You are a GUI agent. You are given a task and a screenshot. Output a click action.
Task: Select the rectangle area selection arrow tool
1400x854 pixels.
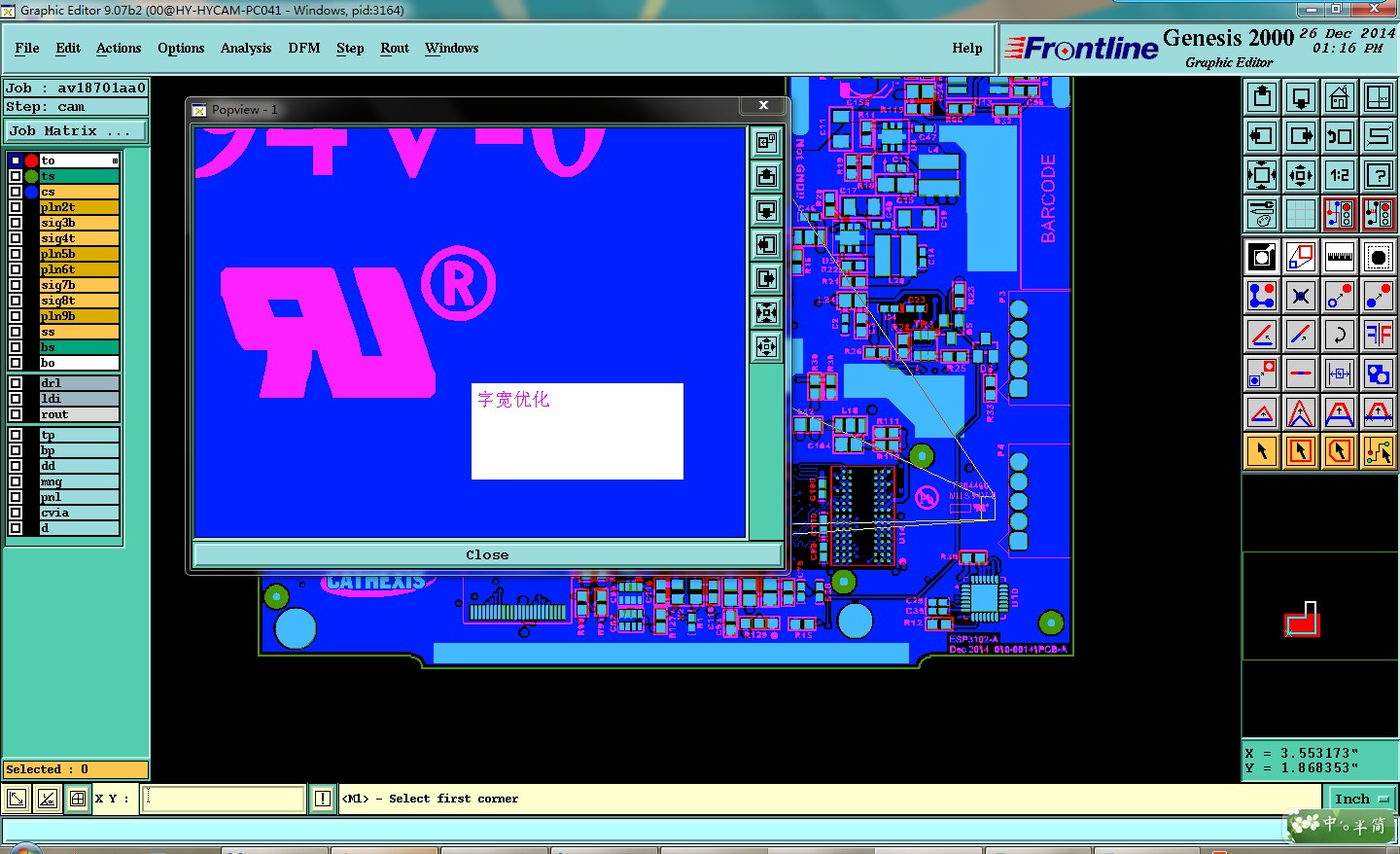click(1301, 451)
